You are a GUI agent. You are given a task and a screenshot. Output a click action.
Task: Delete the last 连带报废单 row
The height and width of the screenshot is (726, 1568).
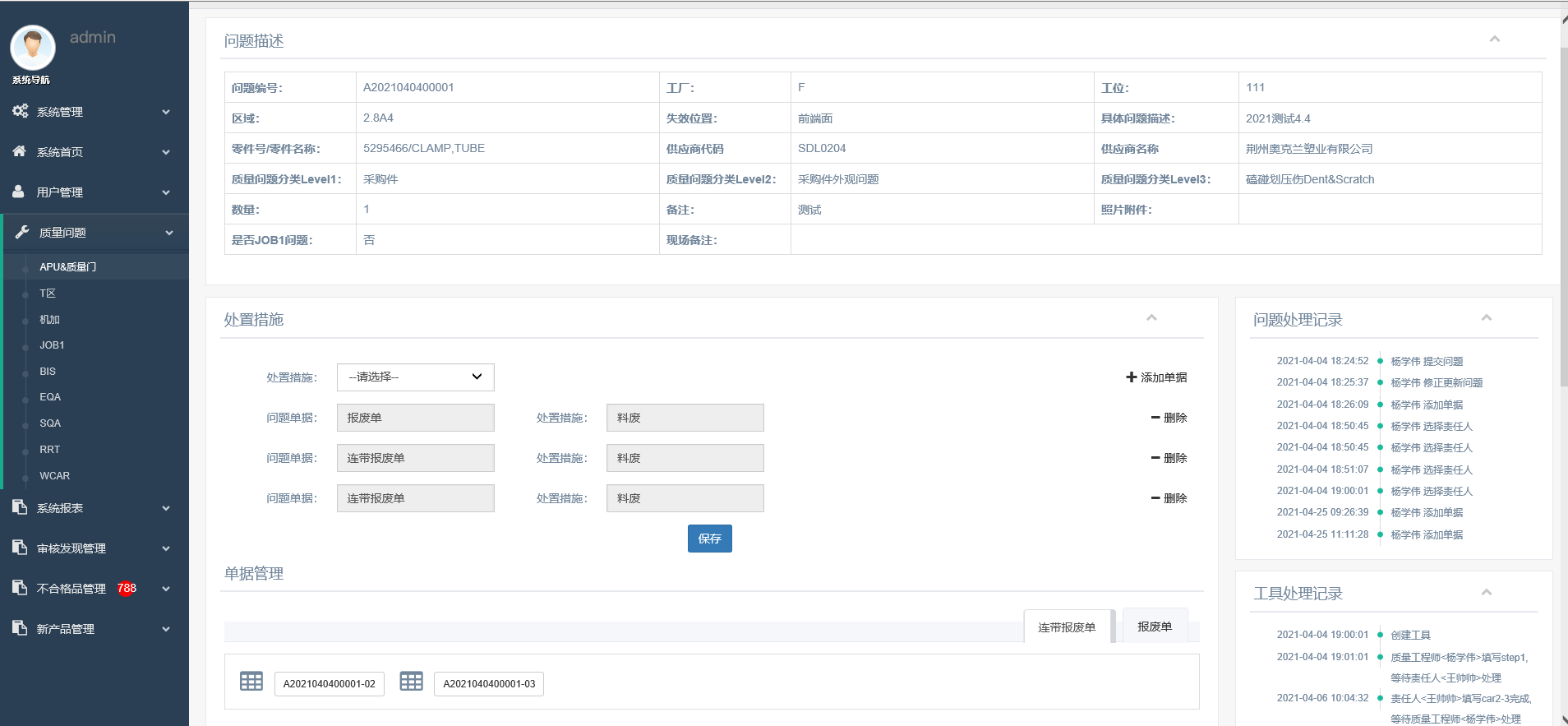tap(1169, 498)
